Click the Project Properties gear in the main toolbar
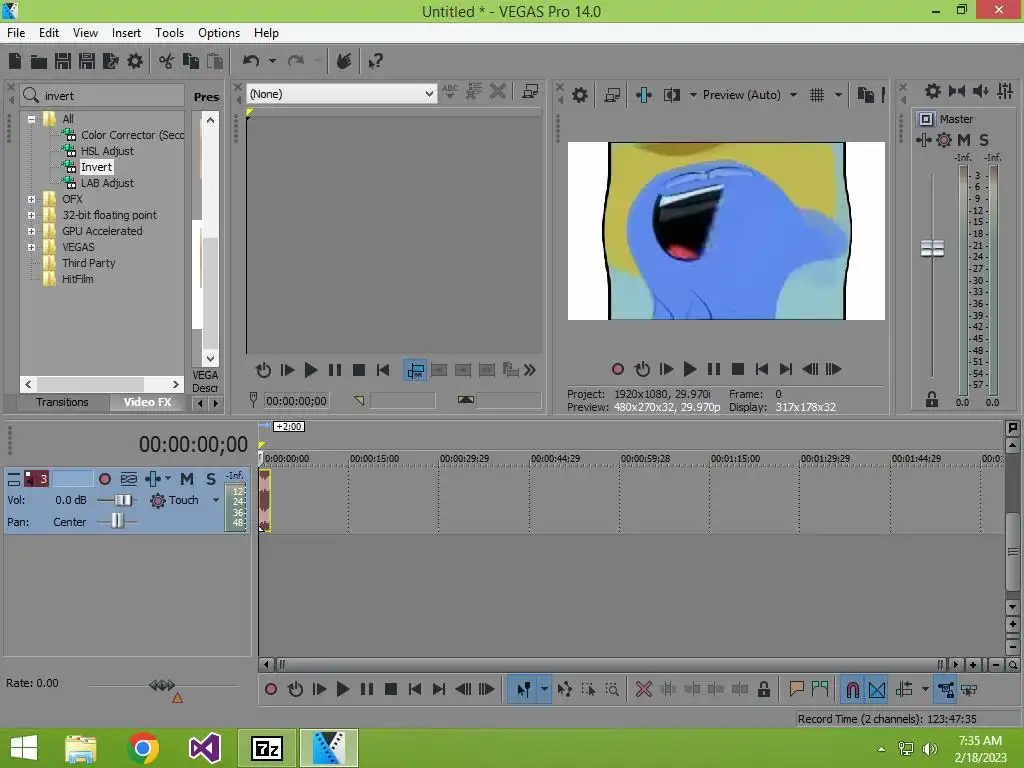1024x768 pixels. [x=135, y=61]
